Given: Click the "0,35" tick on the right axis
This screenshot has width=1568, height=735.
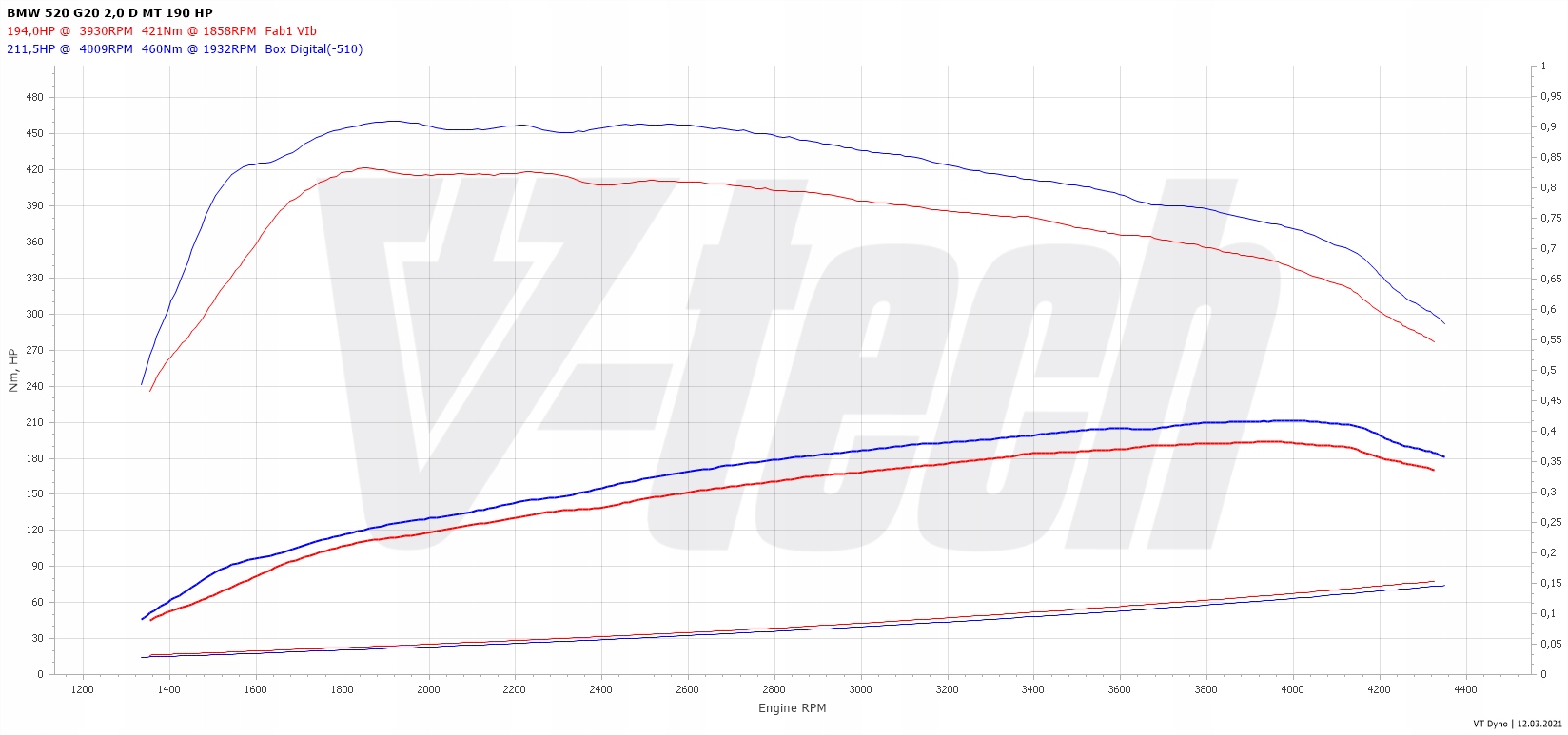Looking at the screenshot, I should [x=1551, y=461].
